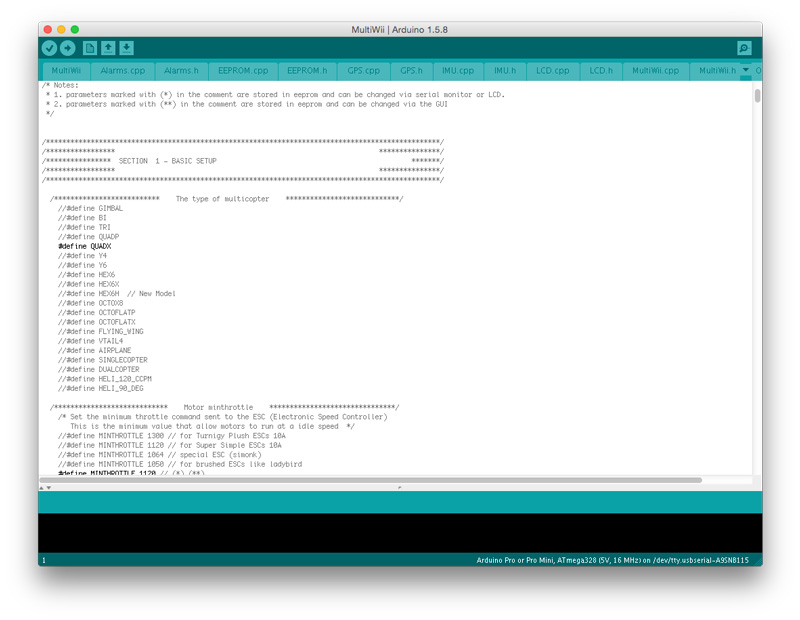Viewport: 800px width, 620px height.
Task: Click the line '//#define QUADP'
Action: [x=88, y=237]
